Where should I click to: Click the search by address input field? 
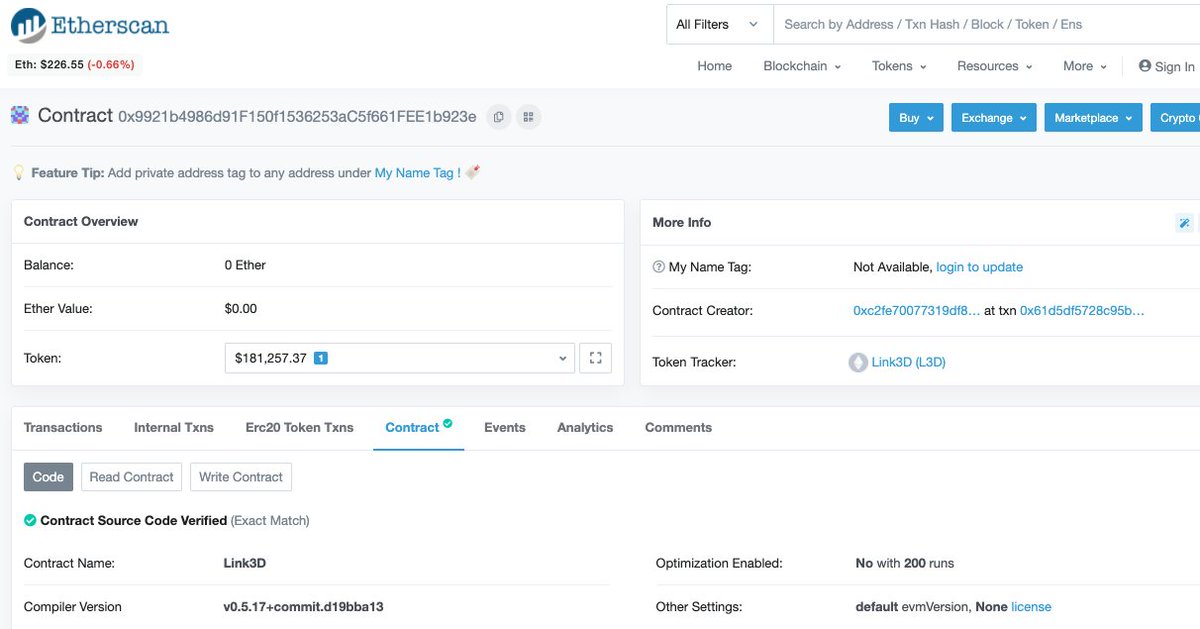[987, 24]
